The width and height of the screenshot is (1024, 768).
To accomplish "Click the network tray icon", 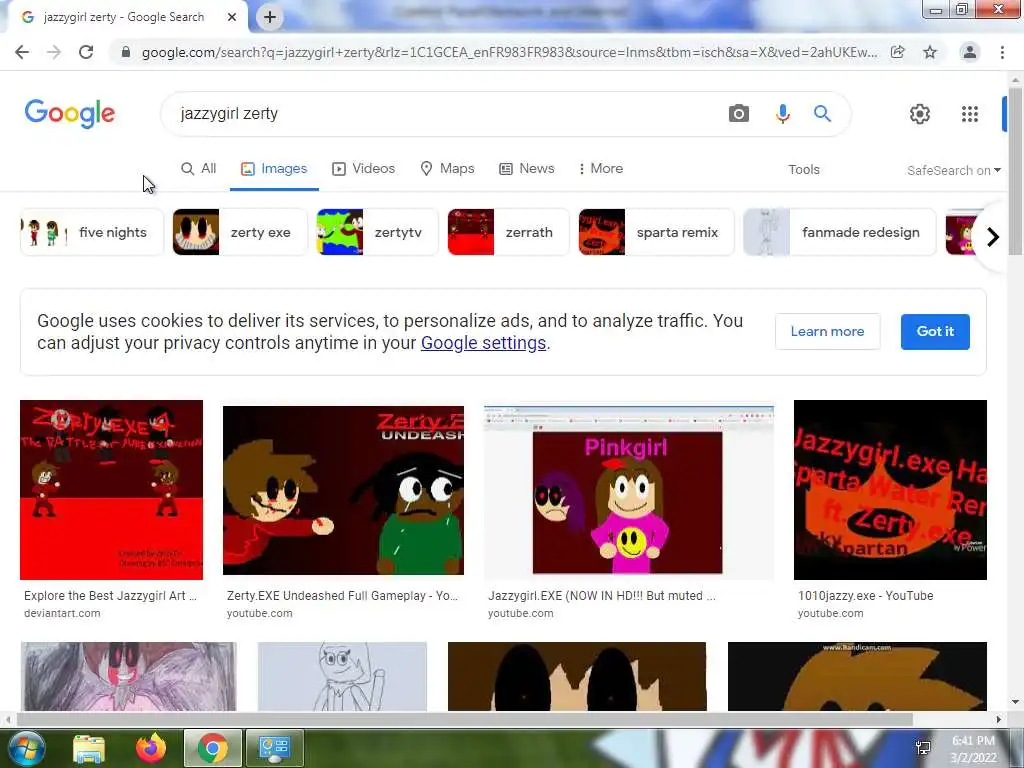I will click(923, 748).
